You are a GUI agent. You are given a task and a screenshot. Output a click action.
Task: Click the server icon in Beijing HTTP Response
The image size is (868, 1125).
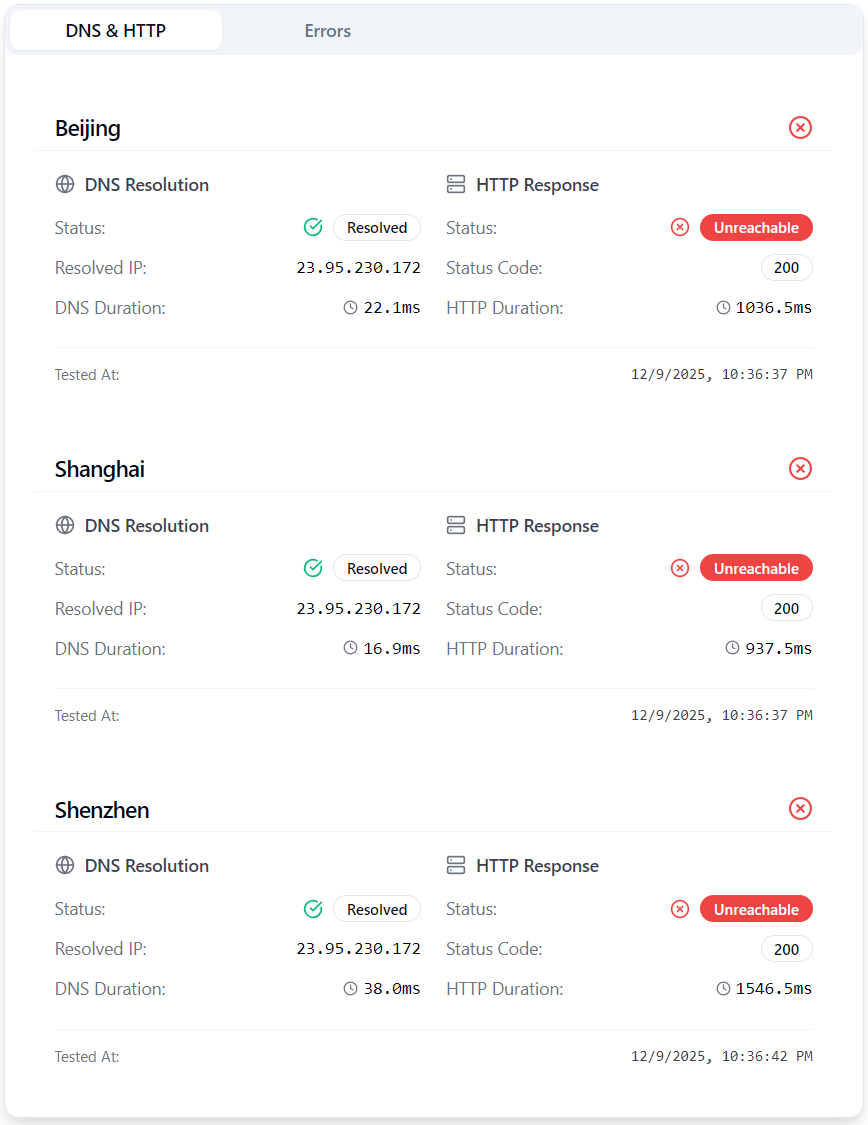pos(456,185)
